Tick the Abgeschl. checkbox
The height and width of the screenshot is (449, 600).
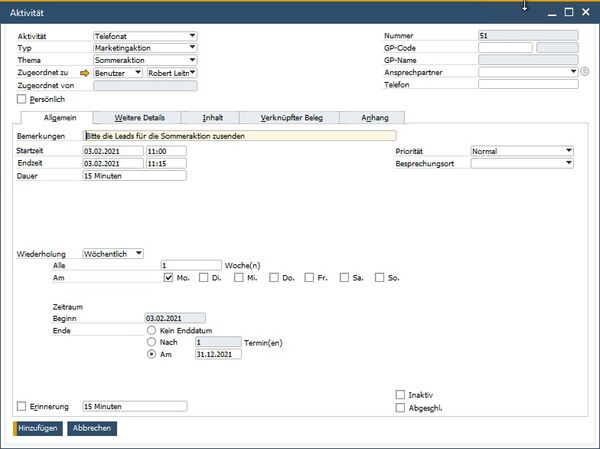tap(400, 408)
